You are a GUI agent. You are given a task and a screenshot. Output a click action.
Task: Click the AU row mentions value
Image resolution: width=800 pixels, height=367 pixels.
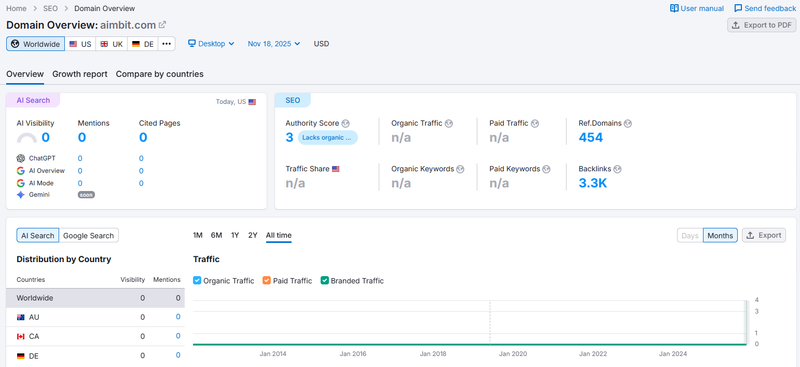click(178, 317)
